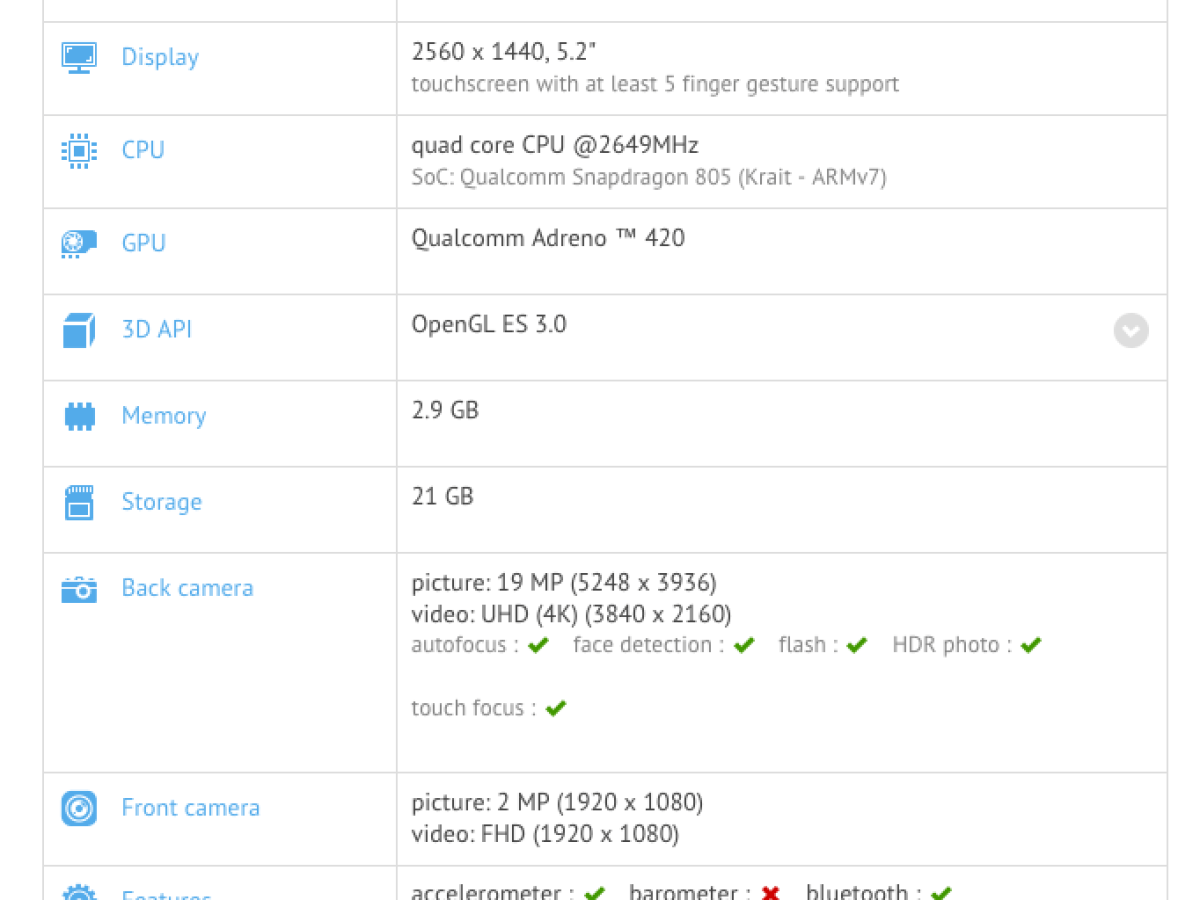Click the Storage label
The image size is (1200, 900).
pyautogui.click(x=161, y=502)
